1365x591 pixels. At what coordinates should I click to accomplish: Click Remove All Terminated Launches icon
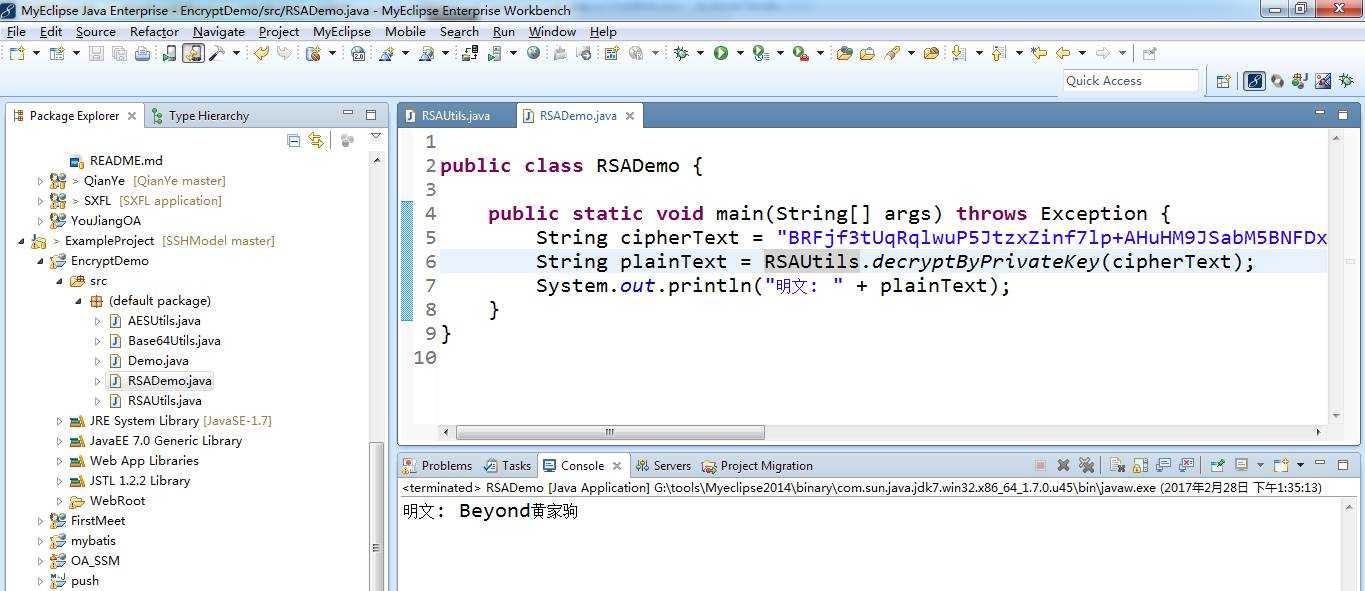point(1086,465)
